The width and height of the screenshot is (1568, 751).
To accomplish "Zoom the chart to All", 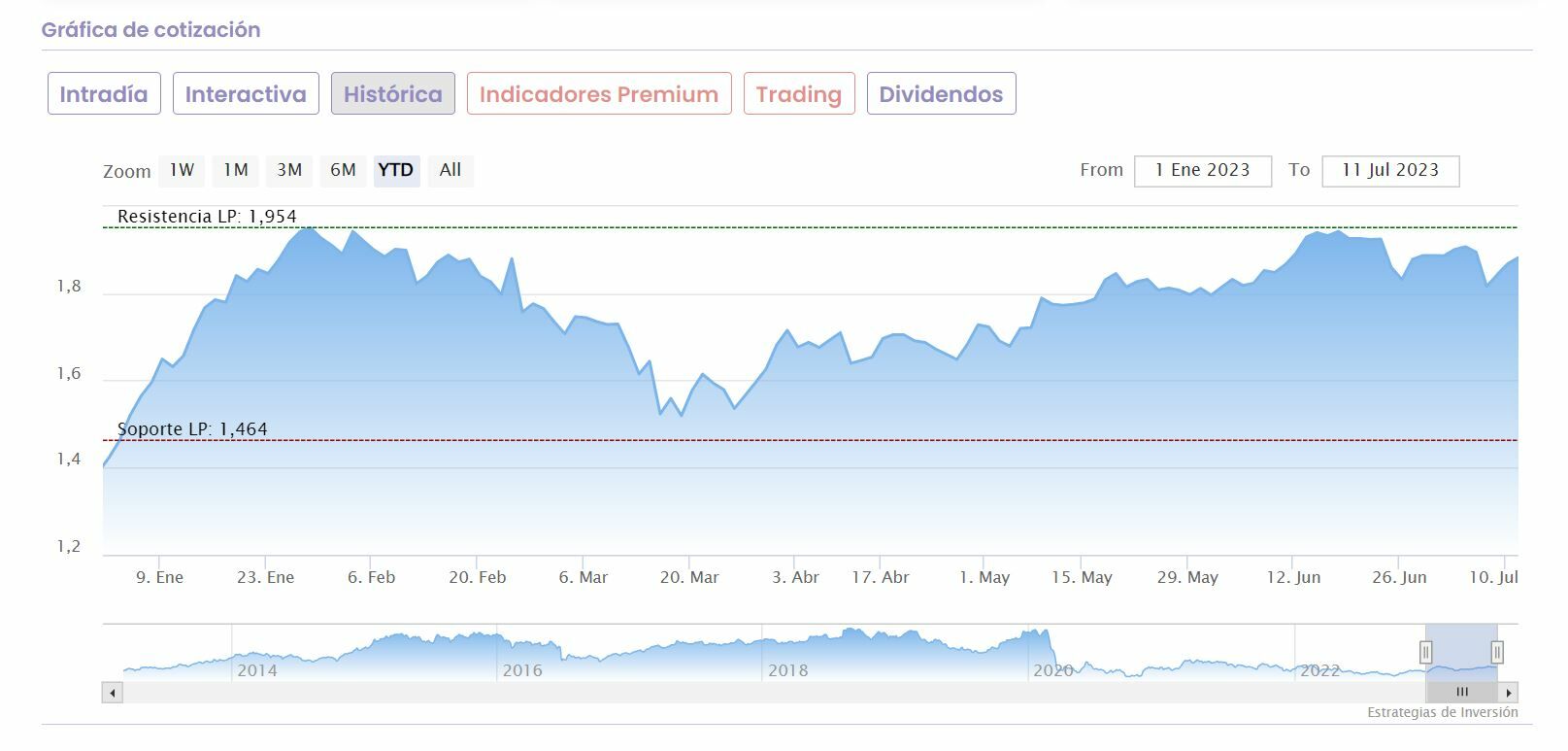I will (450, 170).
